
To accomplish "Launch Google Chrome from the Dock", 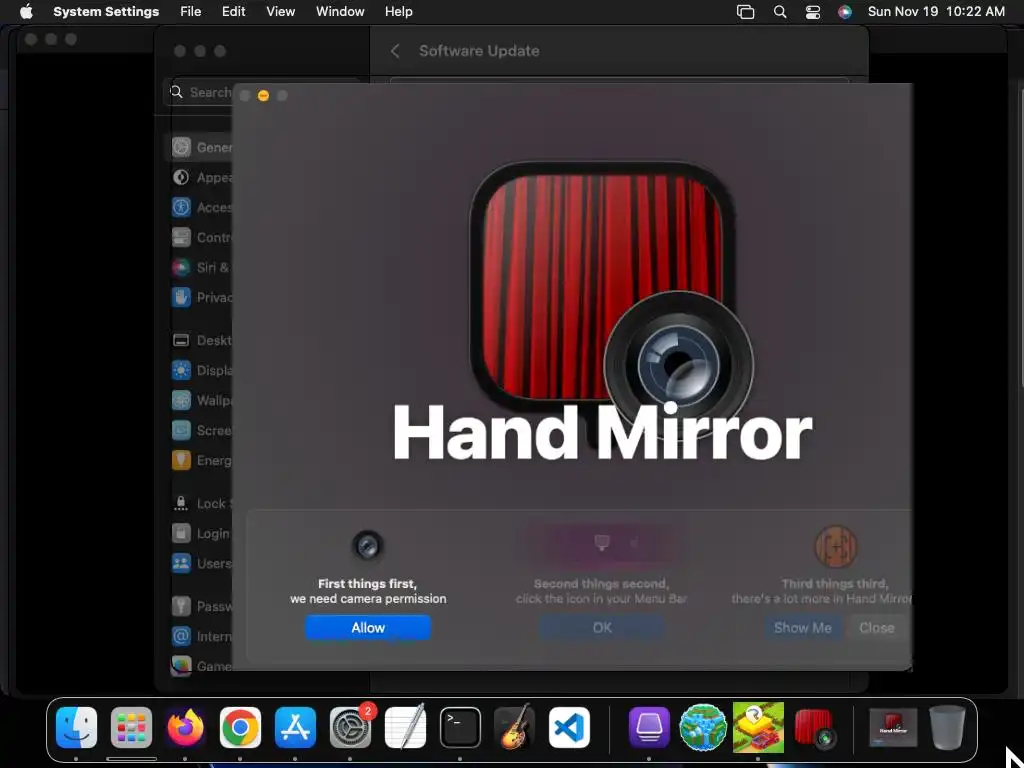I will pos(240,728).
